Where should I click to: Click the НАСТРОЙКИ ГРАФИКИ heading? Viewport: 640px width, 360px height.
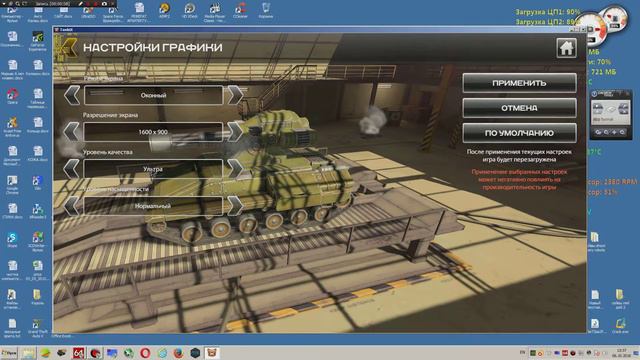[153, 47]
